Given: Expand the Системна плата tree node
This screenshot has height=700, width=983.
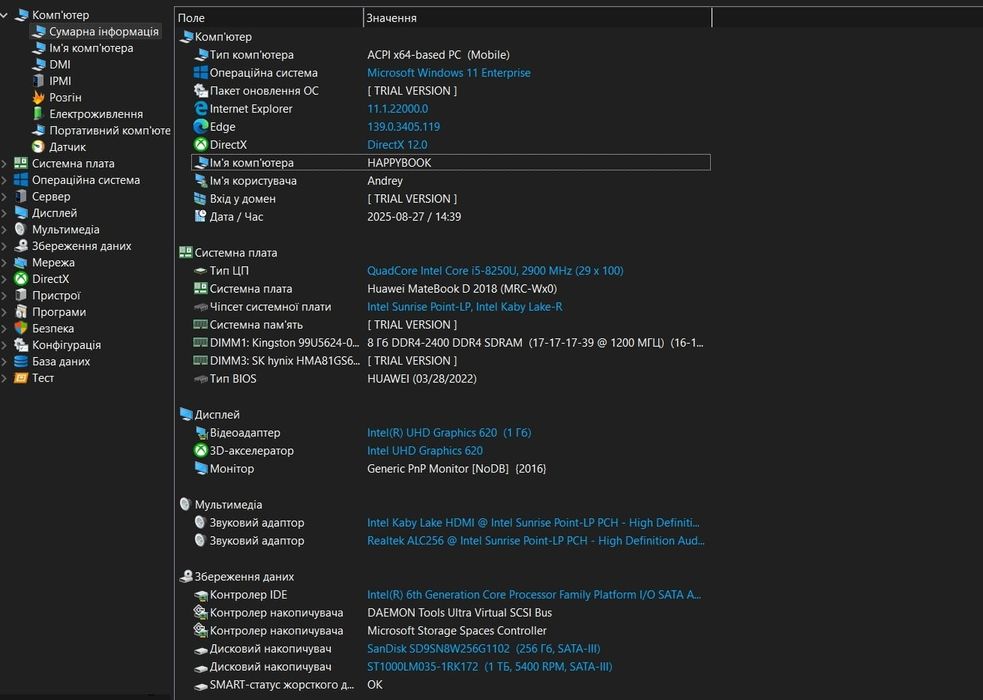Looking at the screenshot, I should pyautogui.click(x=5, y=164).
